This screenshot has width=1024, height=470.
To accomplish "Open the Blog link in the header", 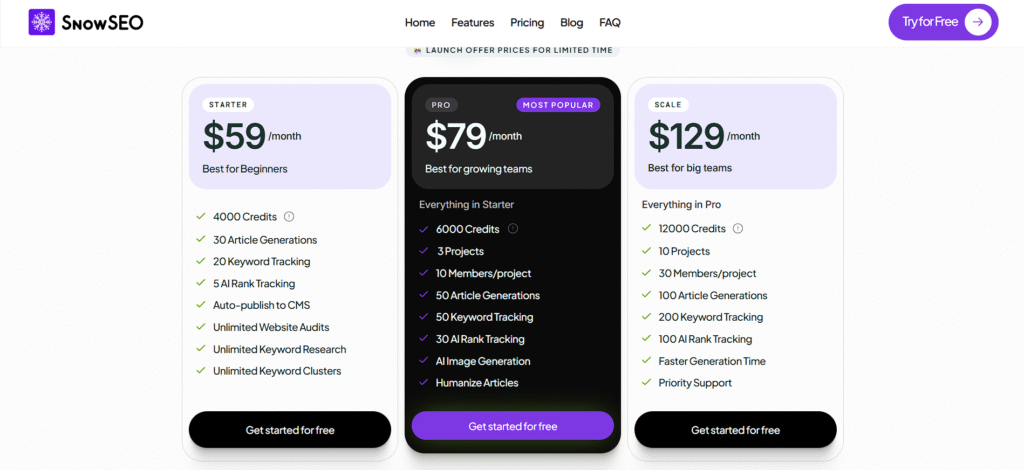I will [572, 23].
